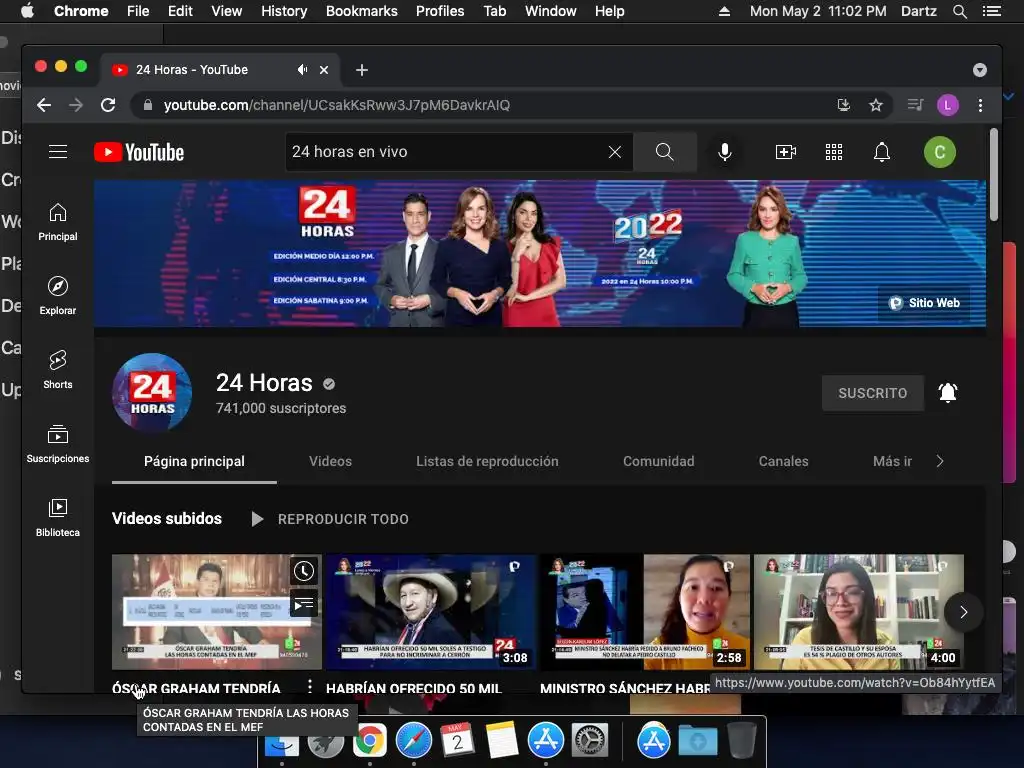Switch to the Videos tab
The image size is (1024, 768).
(330, 462)
